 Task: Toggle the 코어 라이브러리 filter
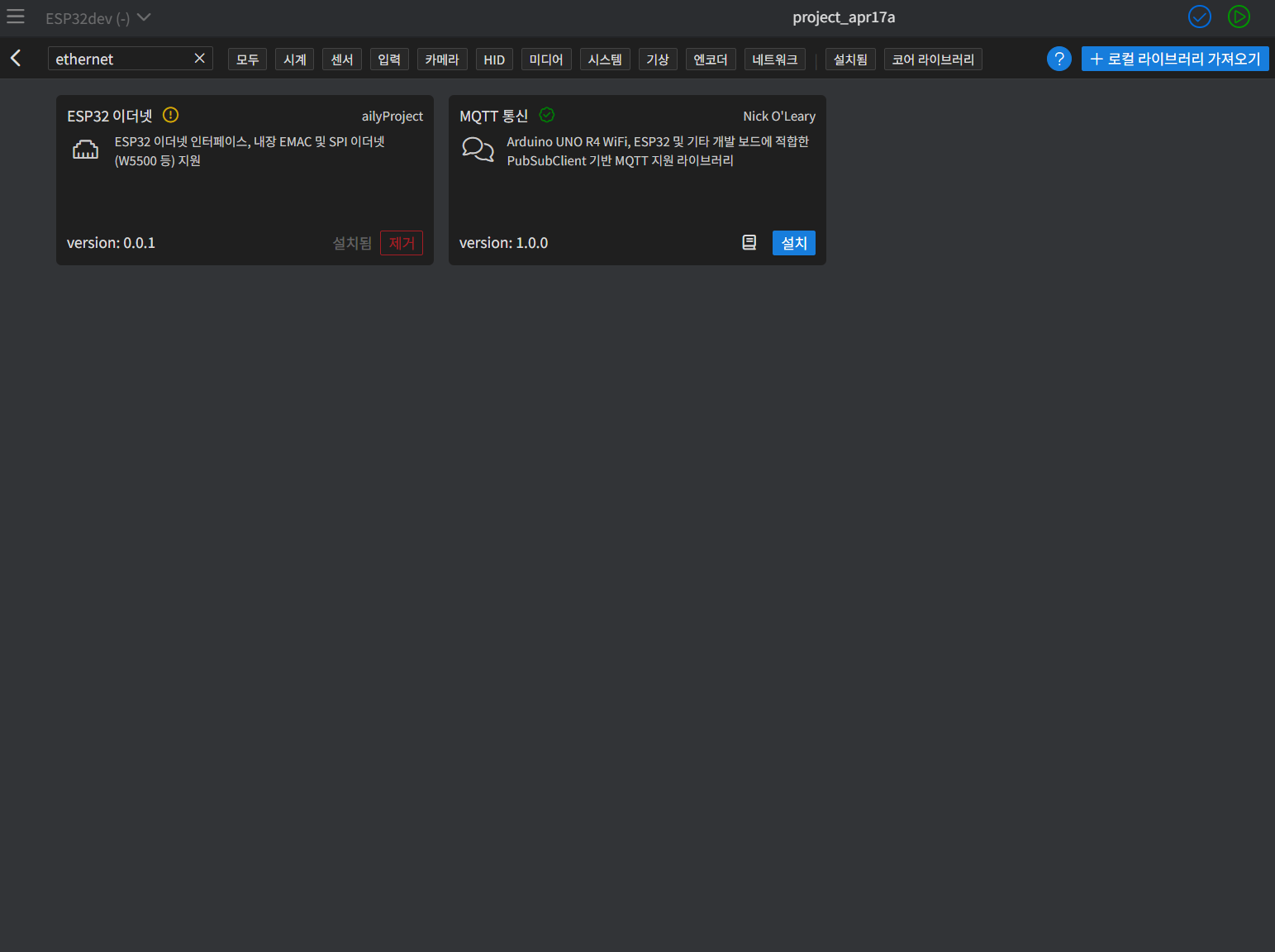(933, 59)
